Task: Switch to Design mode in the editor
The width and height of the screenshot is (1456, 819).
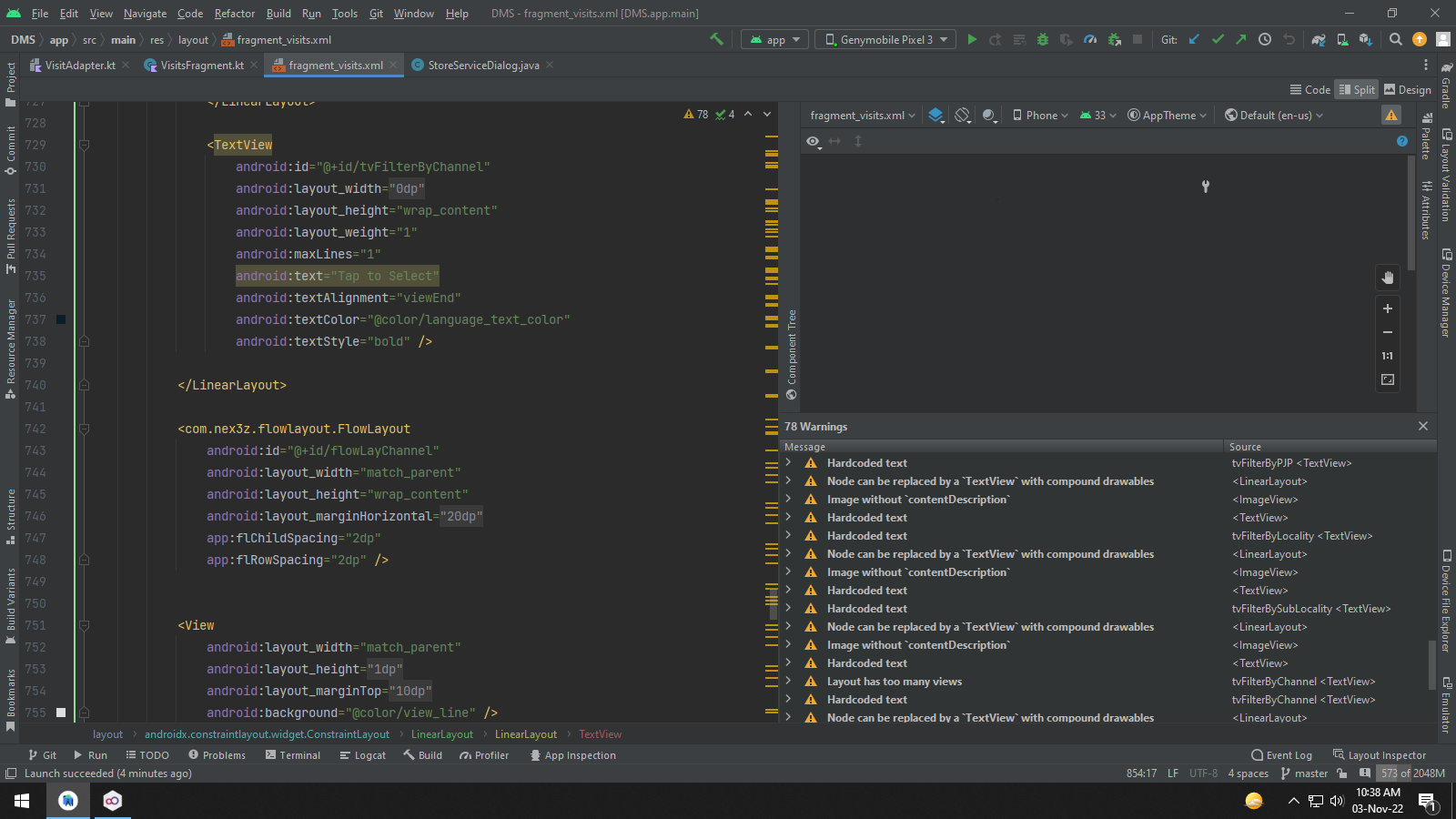Action: pos(1407,89)
